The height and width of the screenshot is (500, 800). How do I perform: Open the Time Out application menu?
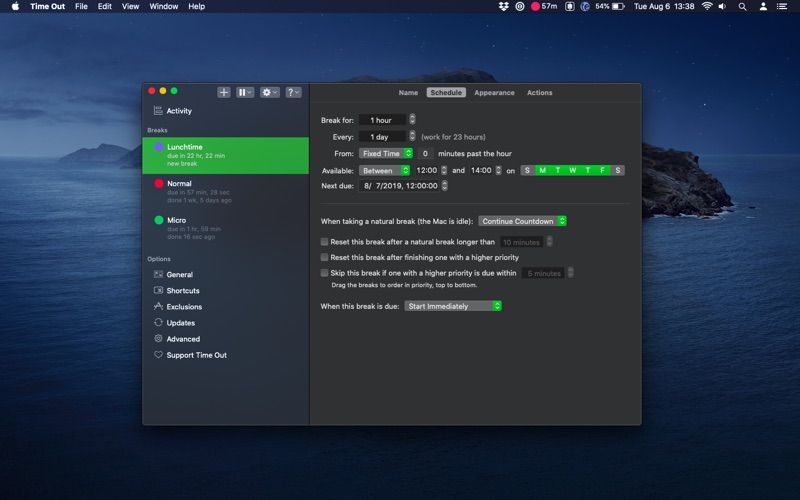point(47,7)
